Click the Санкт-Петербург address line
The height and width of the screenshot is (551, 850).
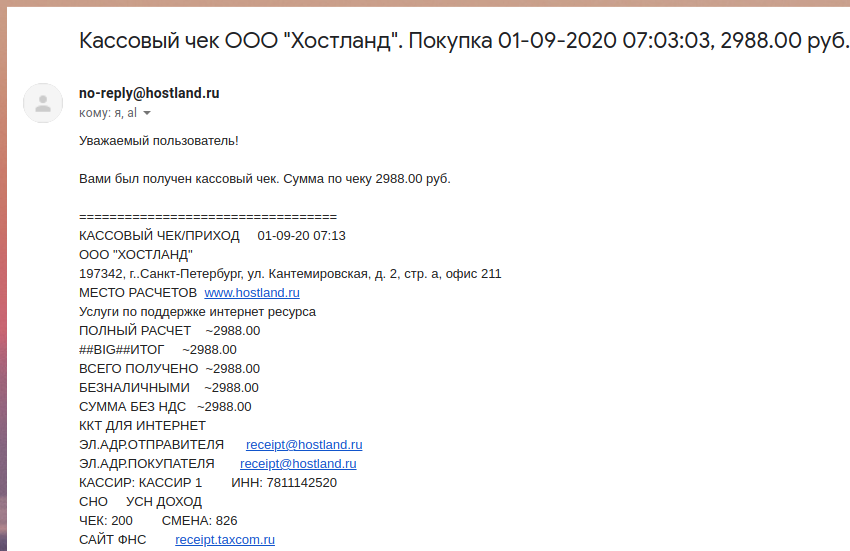(x=290, y=274)
